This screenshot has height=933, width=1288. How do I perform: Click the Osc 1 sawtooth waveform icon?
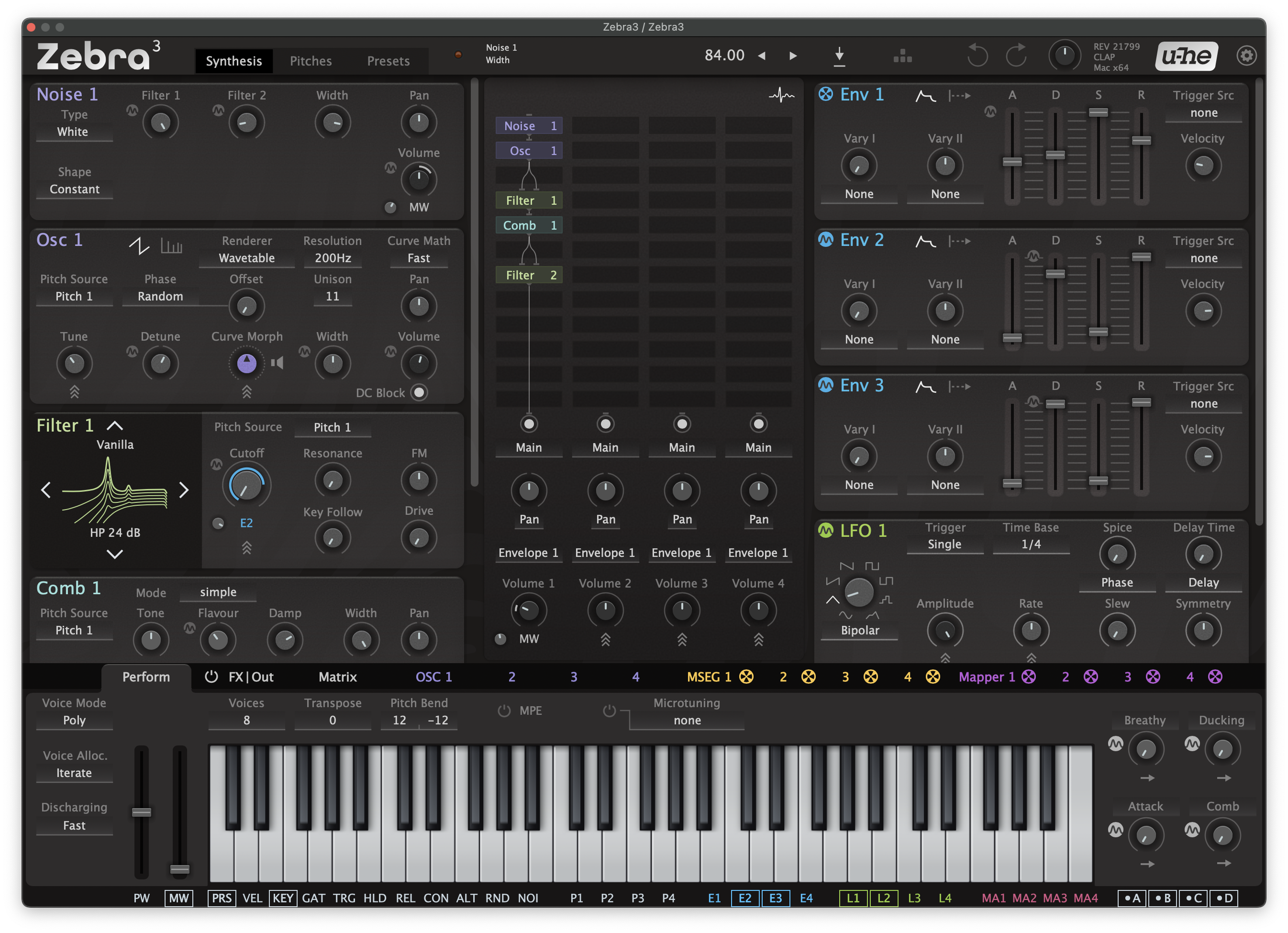coord(139,246)
